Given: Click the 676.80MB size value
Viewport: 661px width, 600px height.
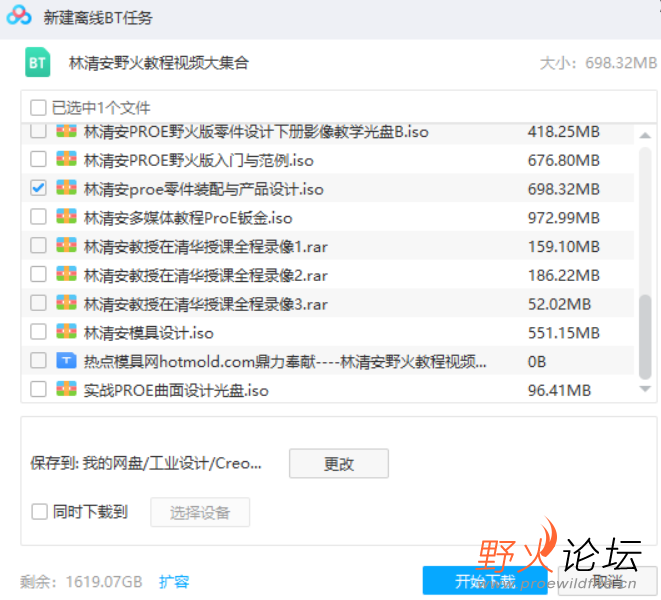Looking at the screenshot, I should [564, 160].
